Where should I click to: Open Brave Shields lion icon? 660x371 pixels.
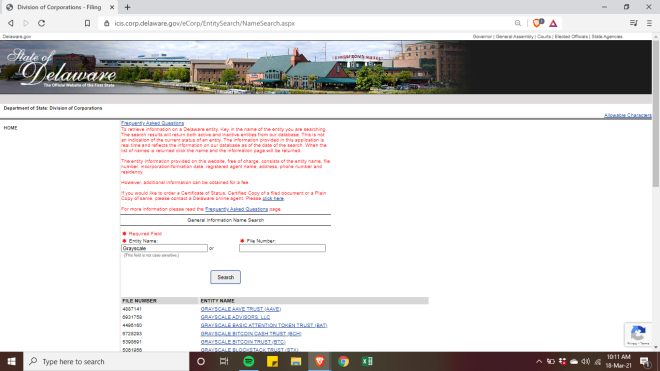538,23
